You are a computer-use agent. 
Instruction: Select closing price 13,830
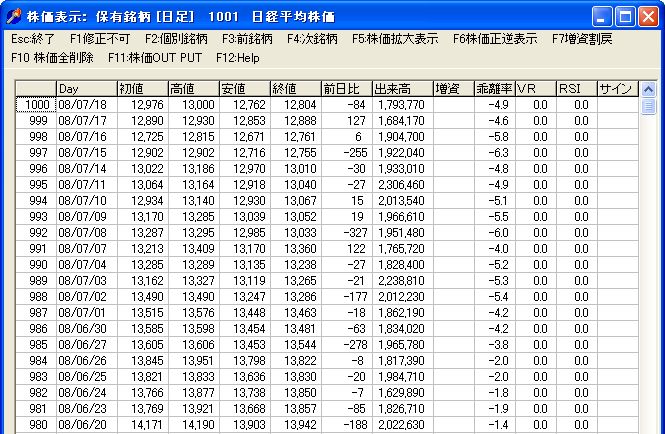(x=296, y=377)
